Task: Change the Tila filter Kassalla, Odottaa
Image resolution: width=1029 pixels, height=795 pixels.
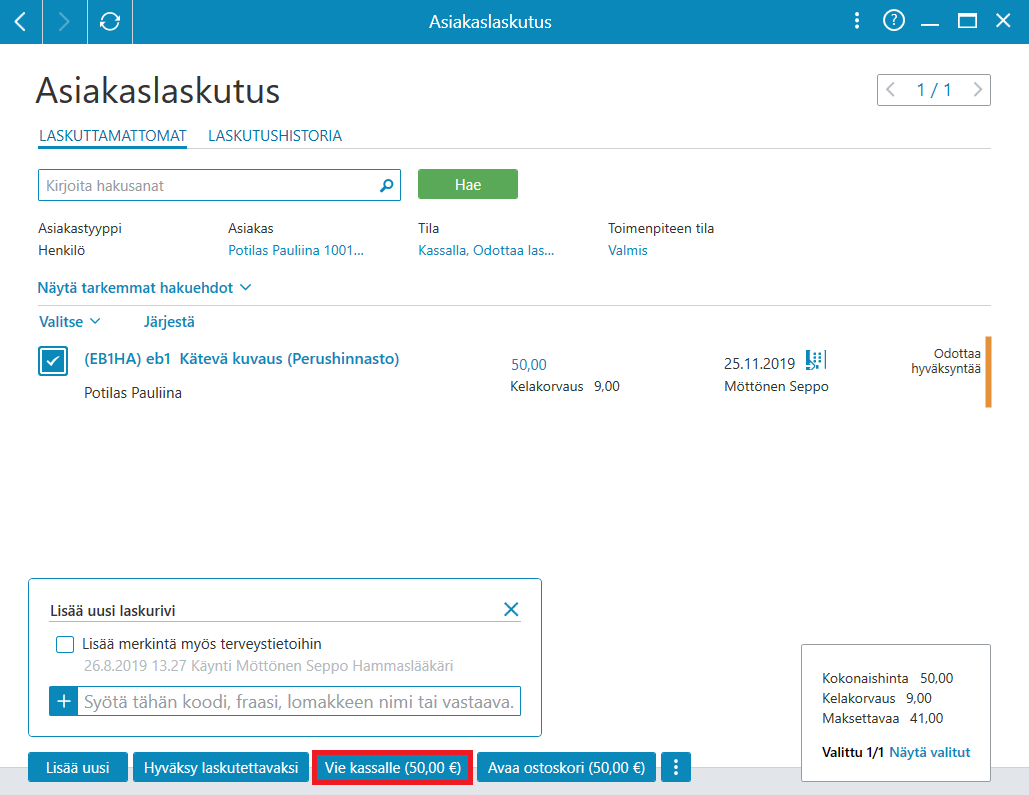Action: point(486,250)
